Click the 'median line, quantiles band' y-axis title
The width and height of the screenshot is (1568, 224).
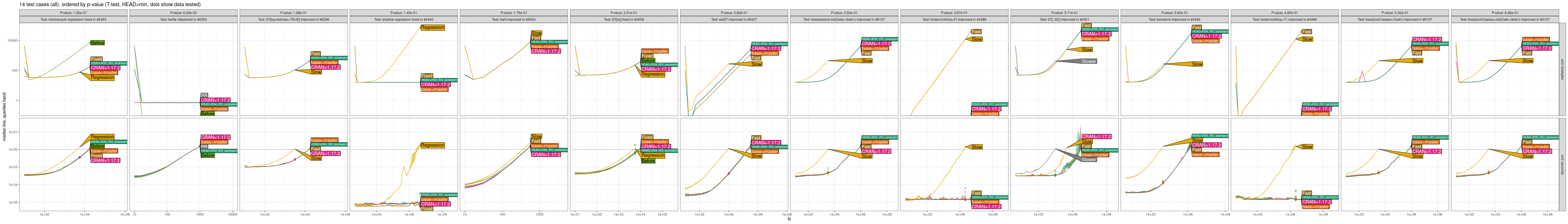4,117
